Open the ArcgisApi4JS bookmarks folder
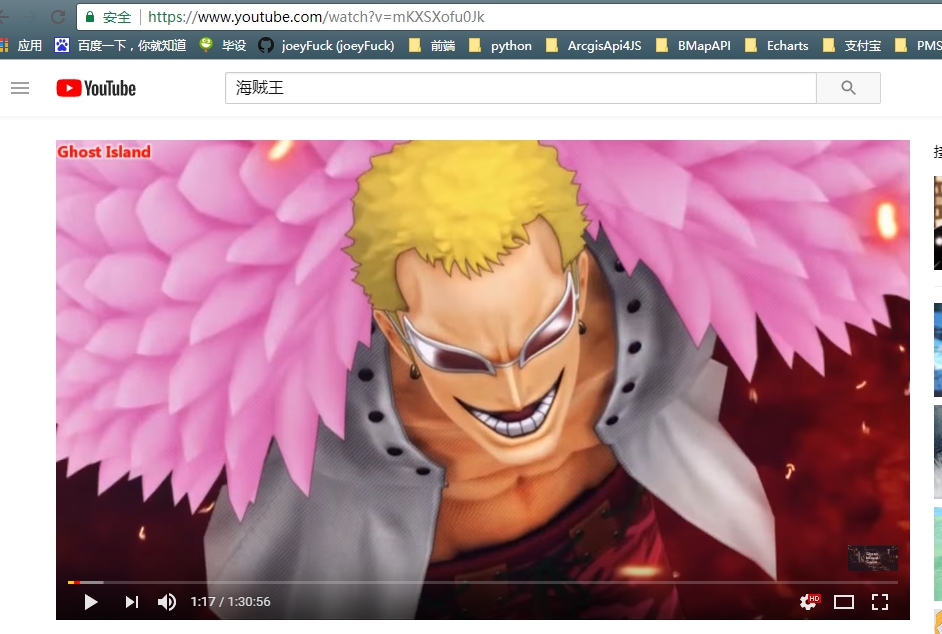This screenshot has height=634, width=942. pos(594,45)
